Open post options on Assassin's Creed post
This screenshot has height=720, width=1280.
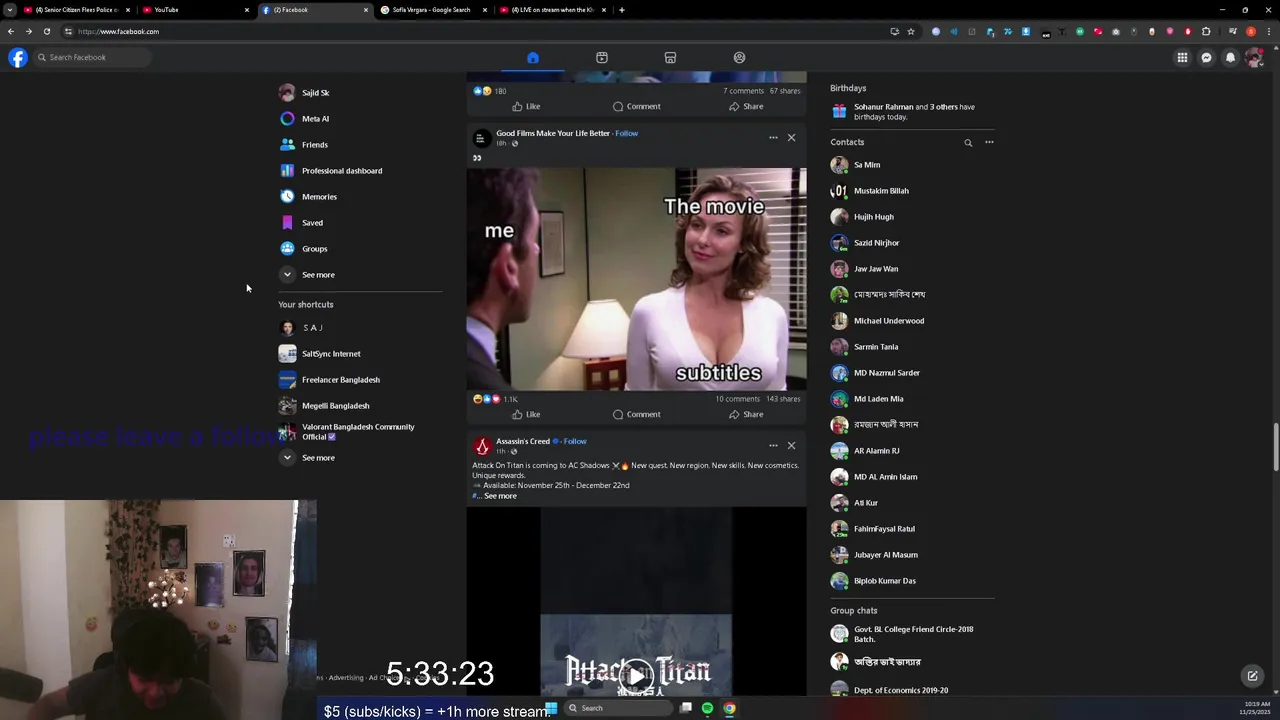click(773, 446)
